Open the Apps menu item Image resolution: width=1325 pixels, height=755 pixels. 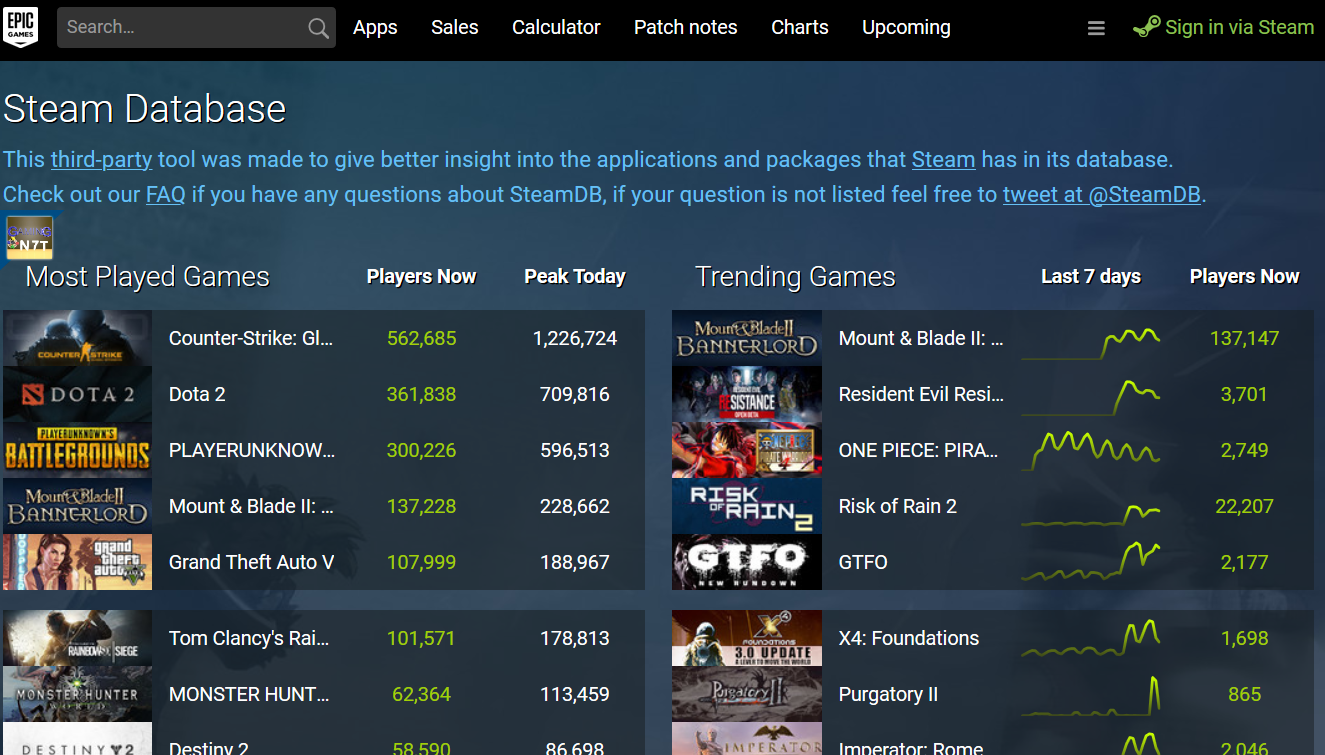(x=375, y=28)
